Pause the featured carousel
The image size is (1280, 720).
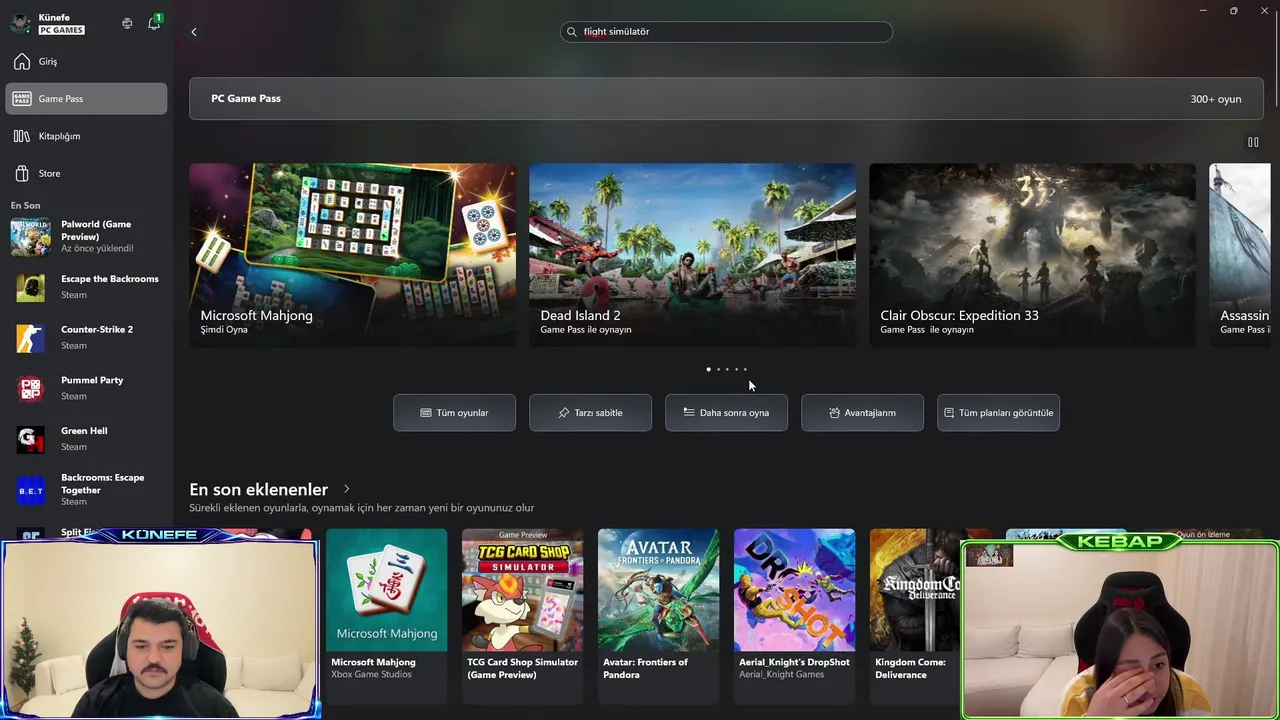pyautogui.click(x=1253, y=142)
